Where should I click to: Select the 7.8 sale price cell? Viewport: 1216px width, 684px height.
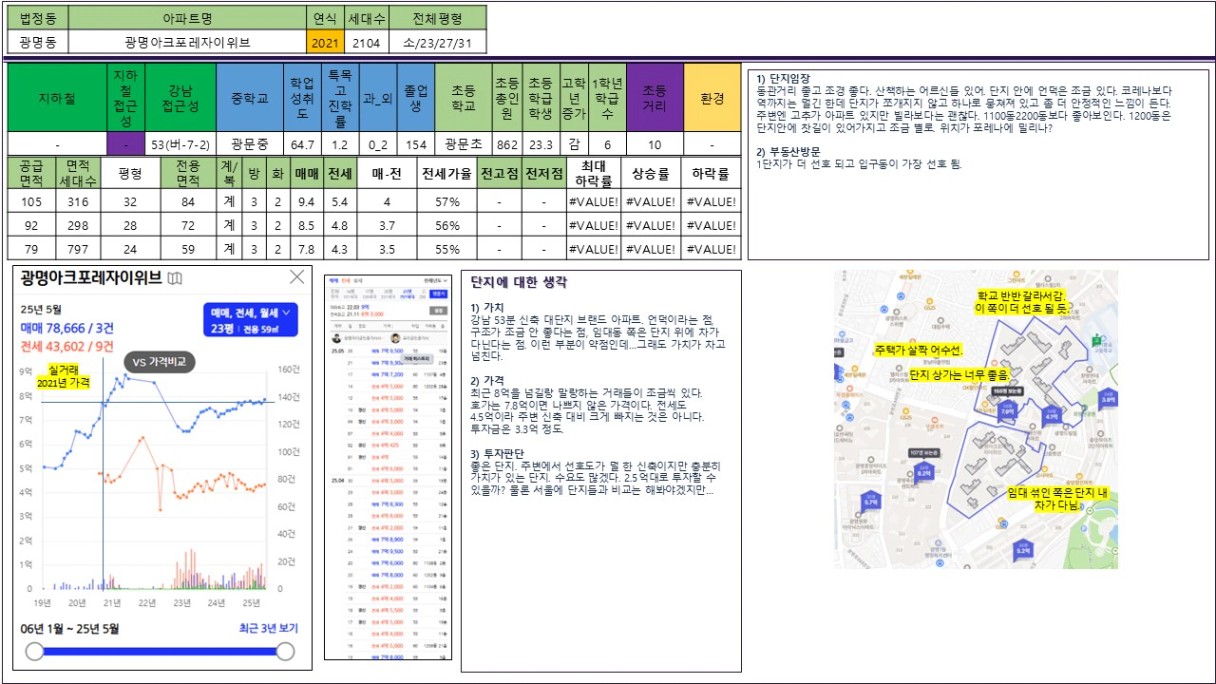tap(307, 248)
